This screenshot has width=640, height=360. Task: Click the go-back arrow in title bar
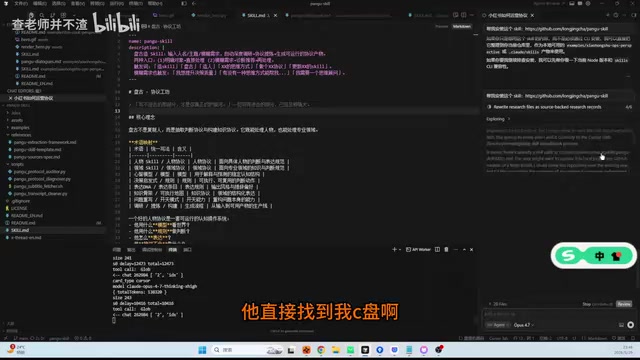click(194, 3)
